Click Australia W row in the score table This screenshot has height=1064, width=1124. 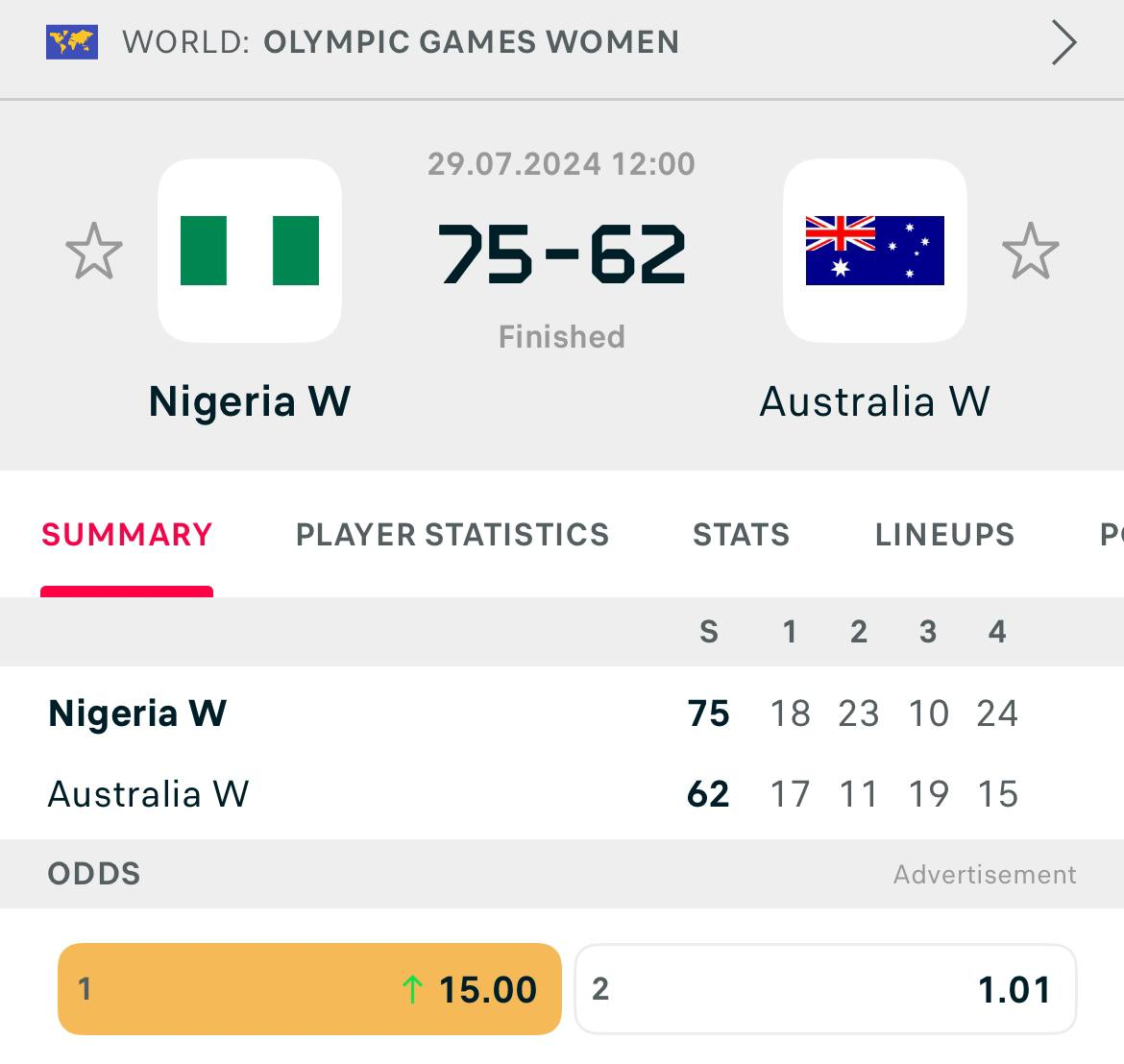click(x=149, y=794)
